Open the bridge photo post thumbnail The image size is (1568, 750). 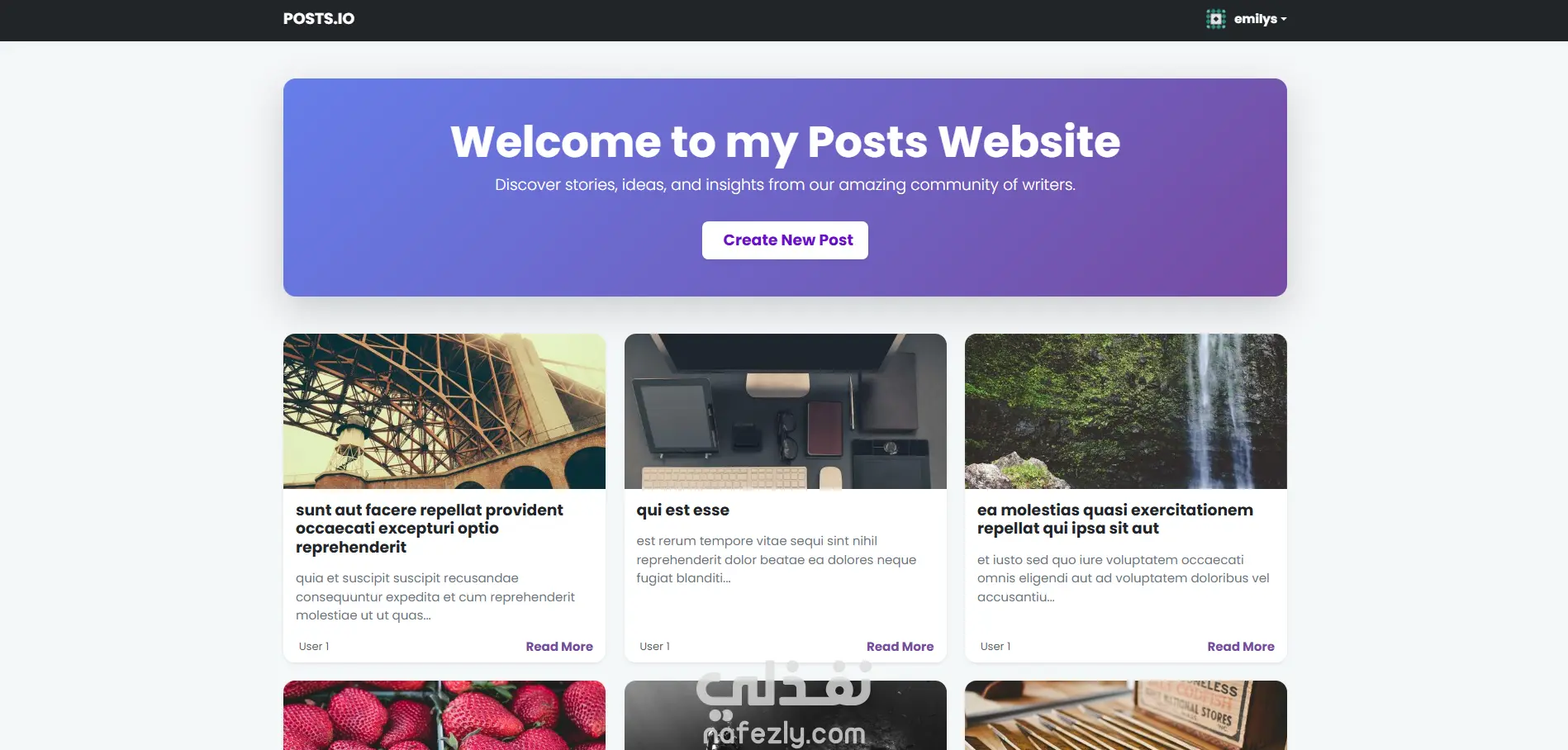tap(444, 411)
